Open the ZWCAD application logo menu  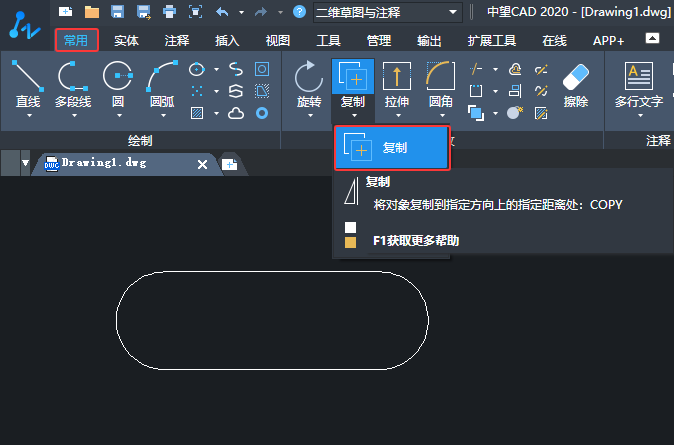[25, 25]
